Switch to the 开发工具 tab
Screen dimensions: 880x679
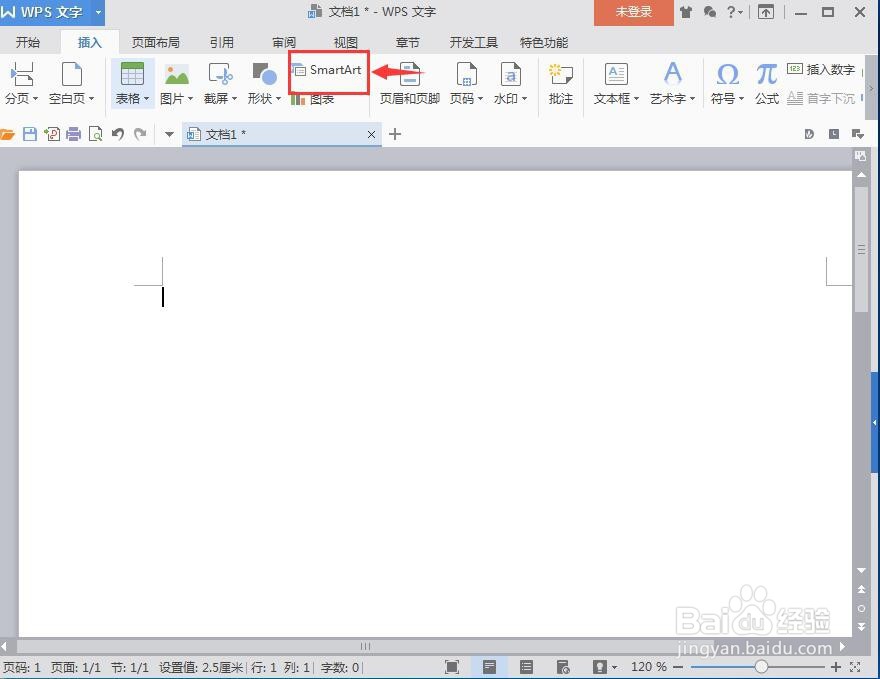pos(474,43)
